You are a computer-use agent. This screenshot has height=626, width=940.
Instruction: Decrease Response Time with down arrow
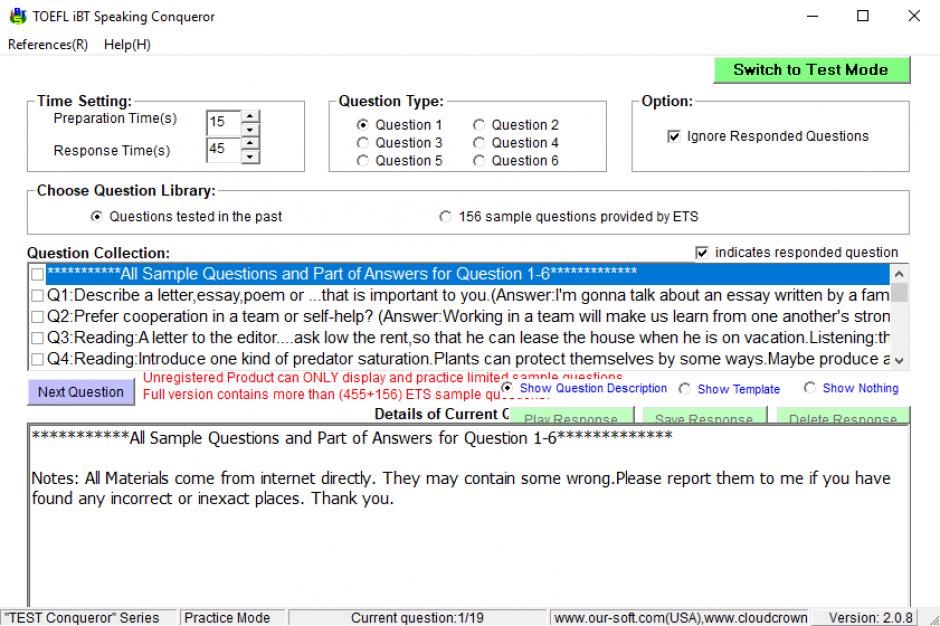click(250, 156)
